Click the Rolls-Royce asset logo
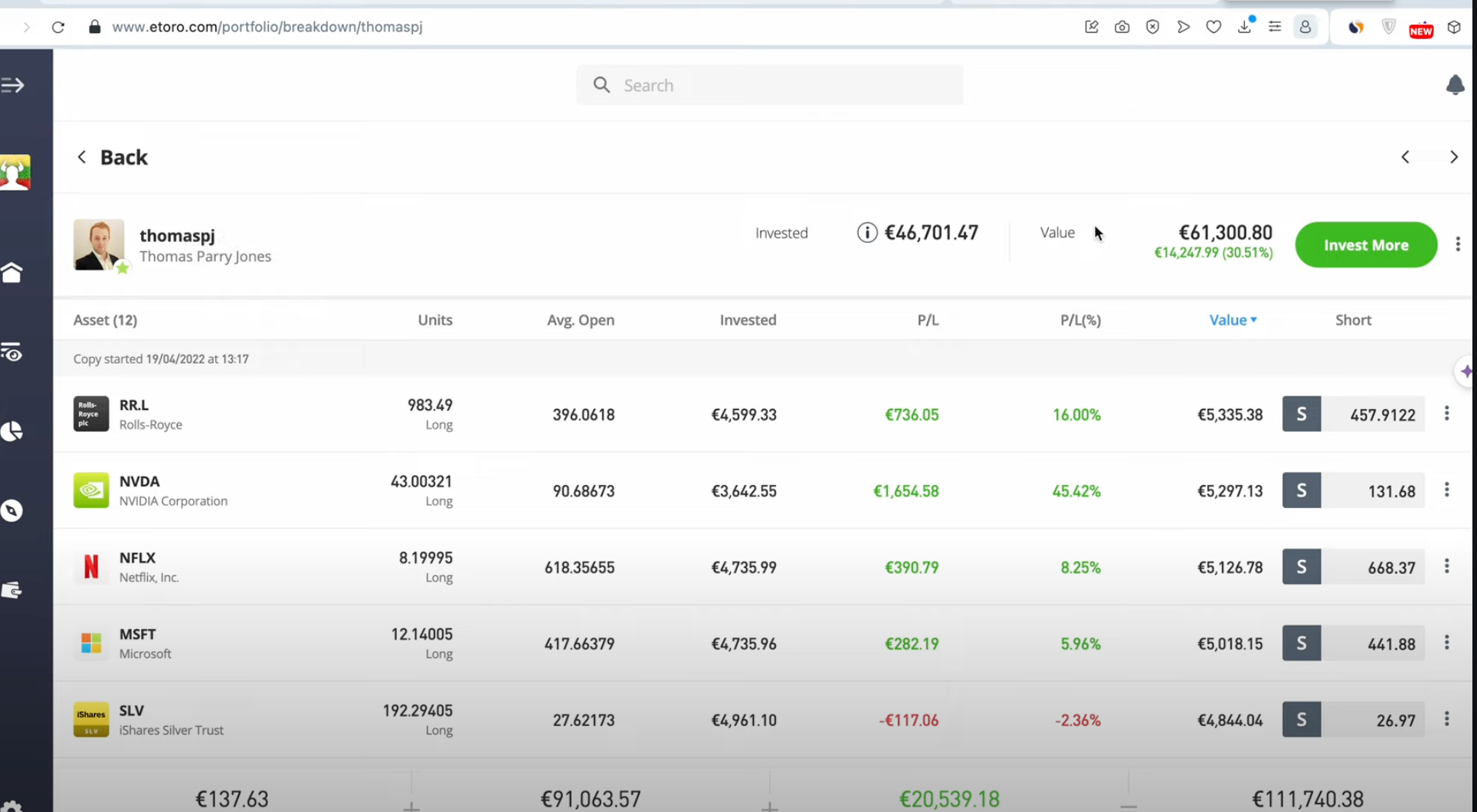Image resolution: width=1477 pixels, height=812 pixels. (91, 414)
